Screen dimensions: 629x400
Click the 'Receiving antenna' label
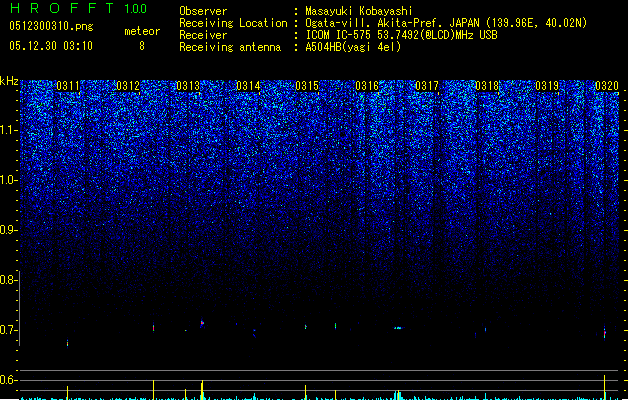click(230, 47)
